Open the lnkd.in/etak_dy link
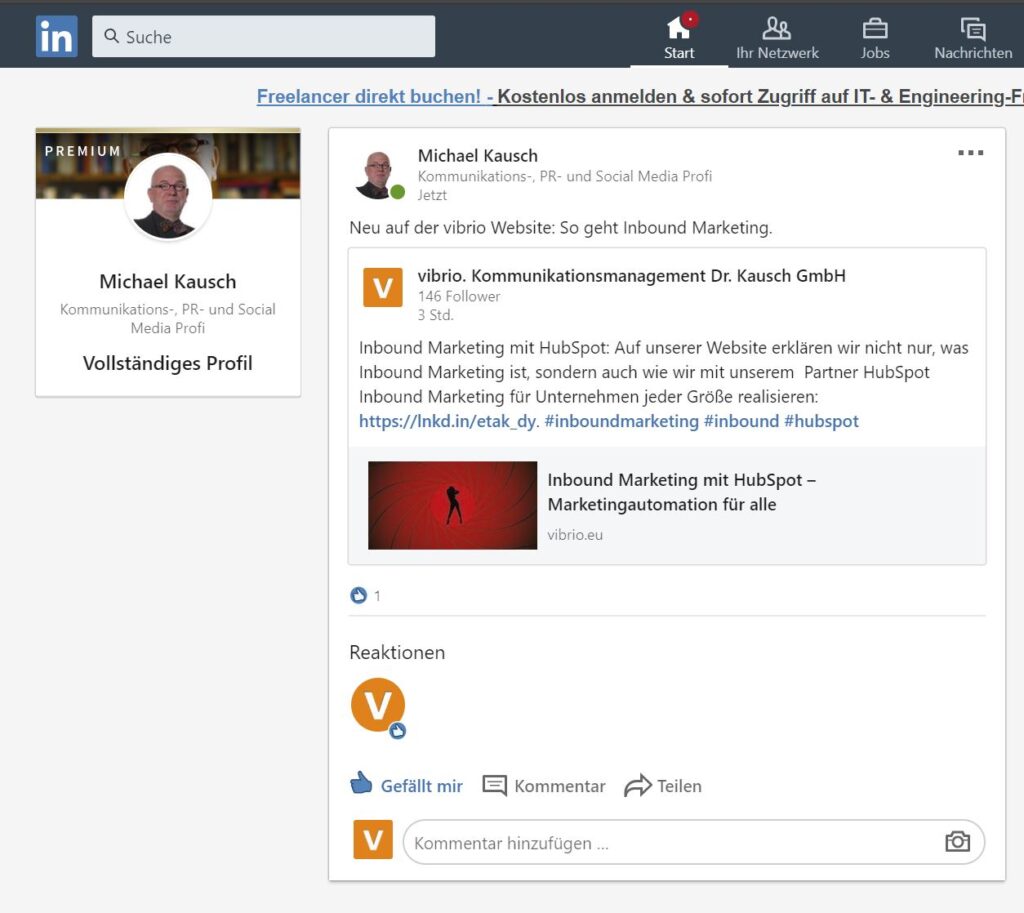1024x913 pixels. (448, 421)
